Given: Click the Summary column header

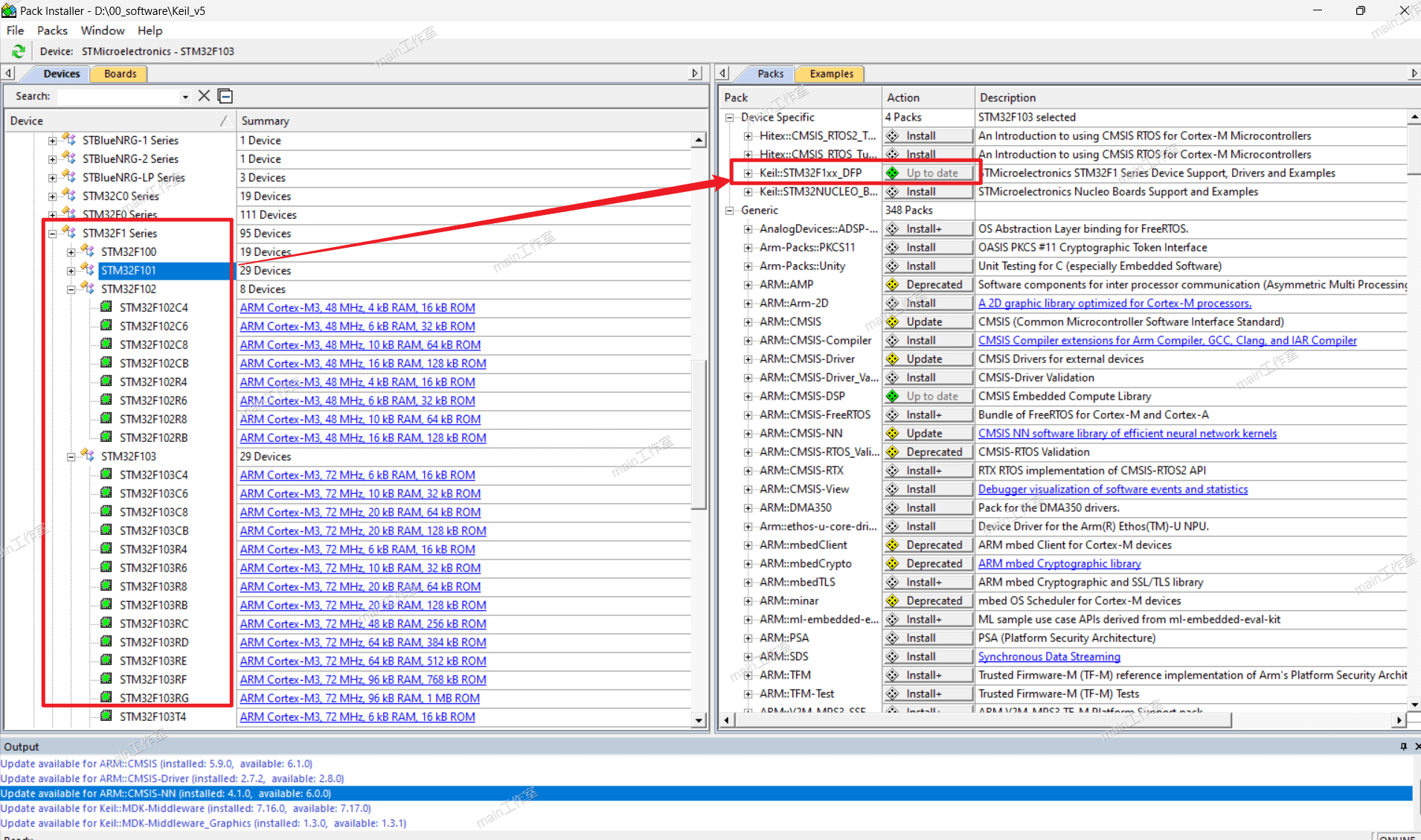Looking at the screenshot, I should [x=470, y=121].
